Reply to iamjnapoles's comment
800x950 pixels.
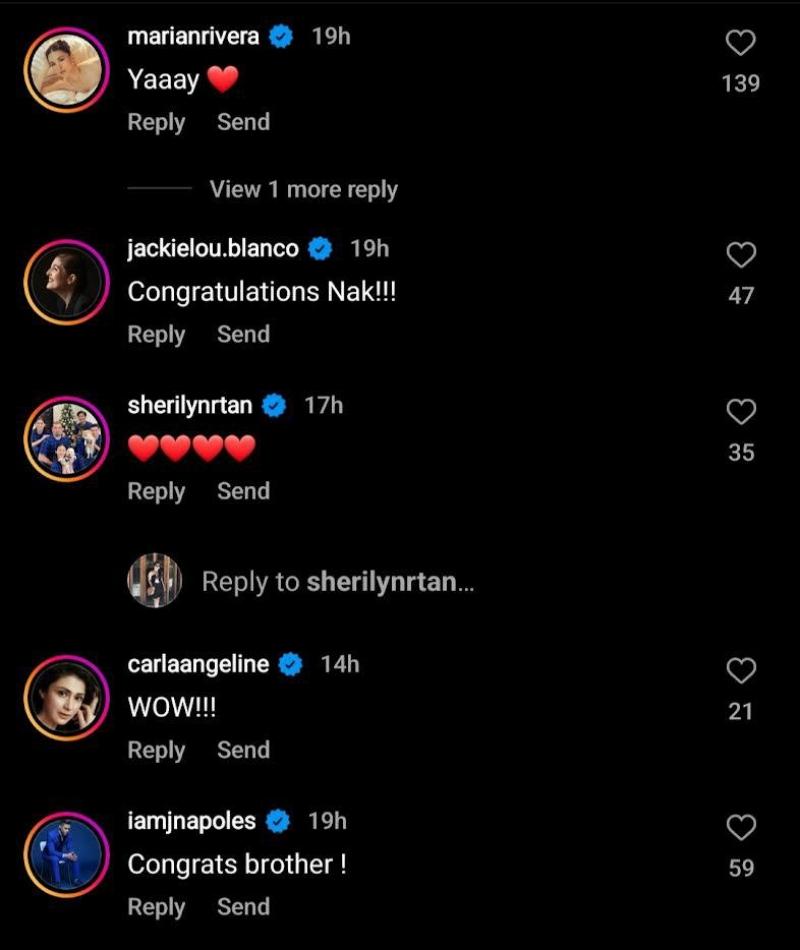click(x=156, y=907)
